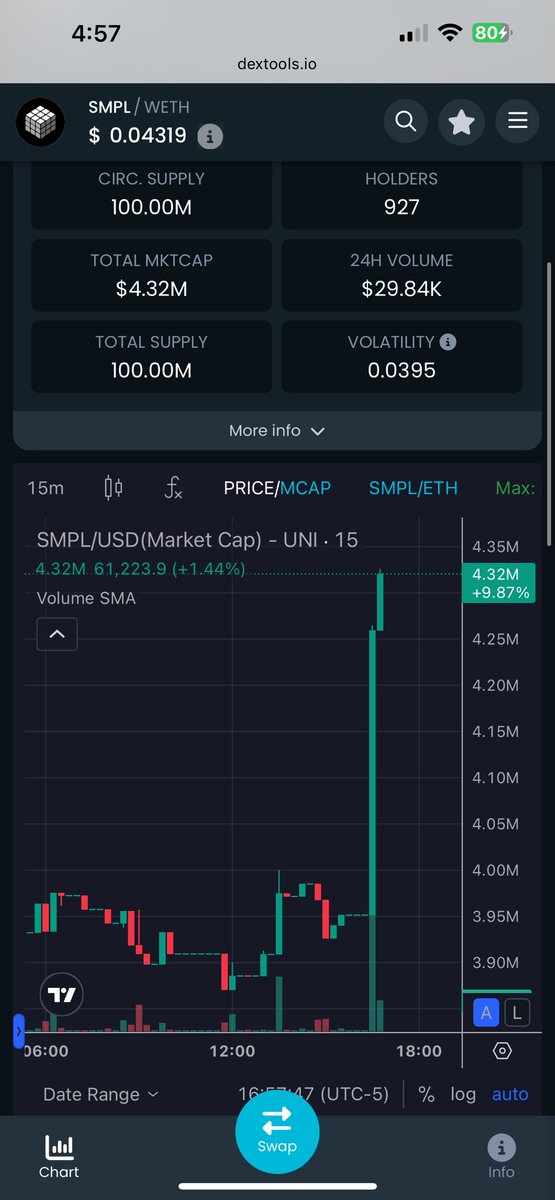Tap the iOS battery indicator
The height and width of the screenshot is (1200, 555).
[494, 33]
